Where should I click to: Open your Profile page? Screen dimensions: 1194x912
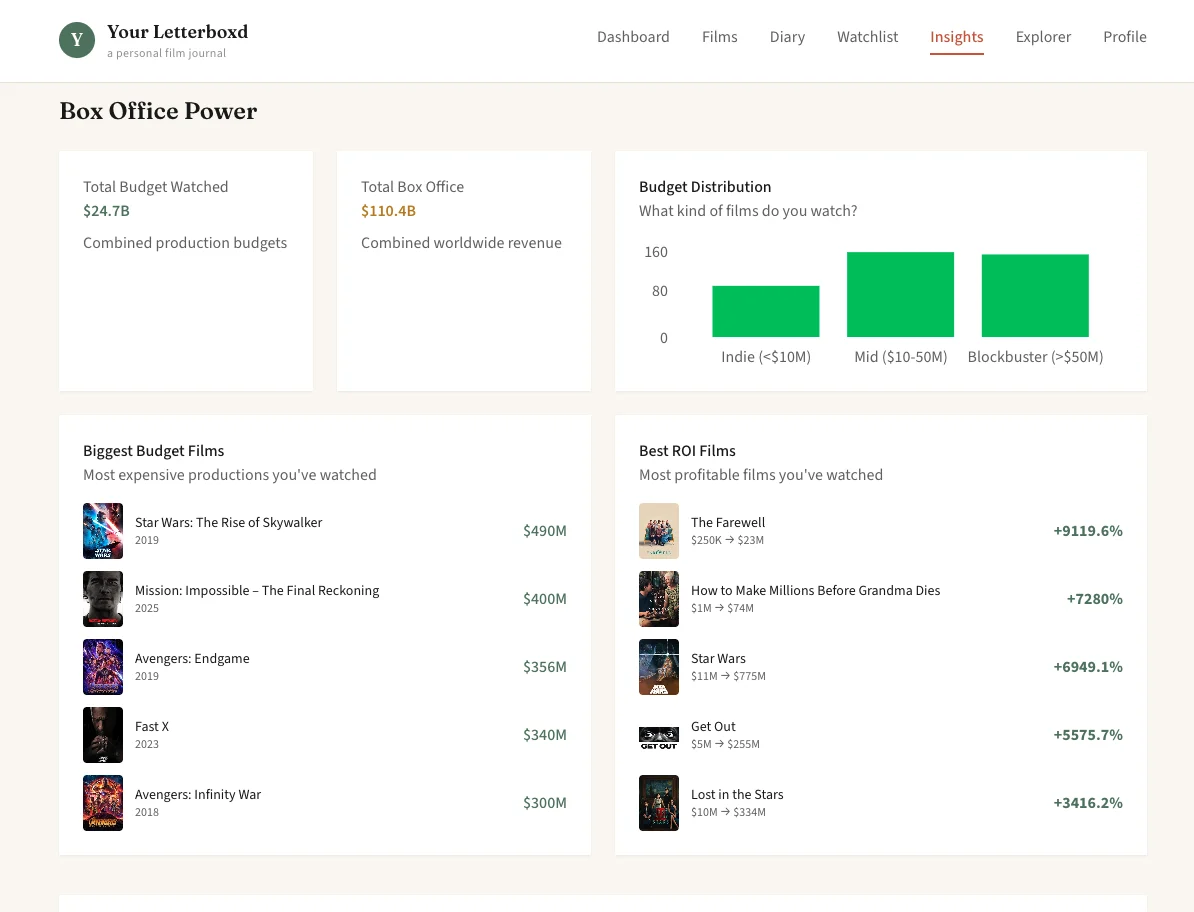[1125, 37]
